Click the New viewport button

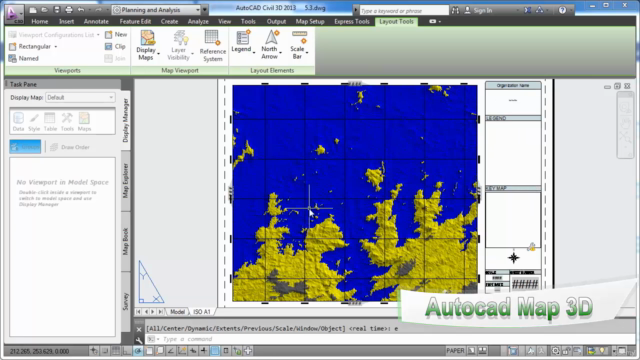point(116,35)
